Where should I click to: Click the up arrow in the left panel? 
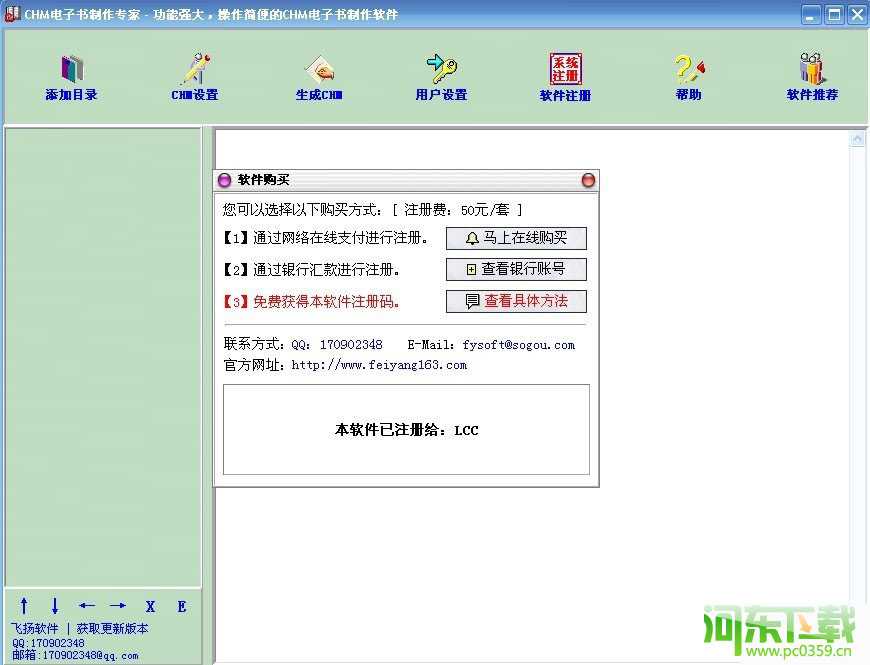24,606
